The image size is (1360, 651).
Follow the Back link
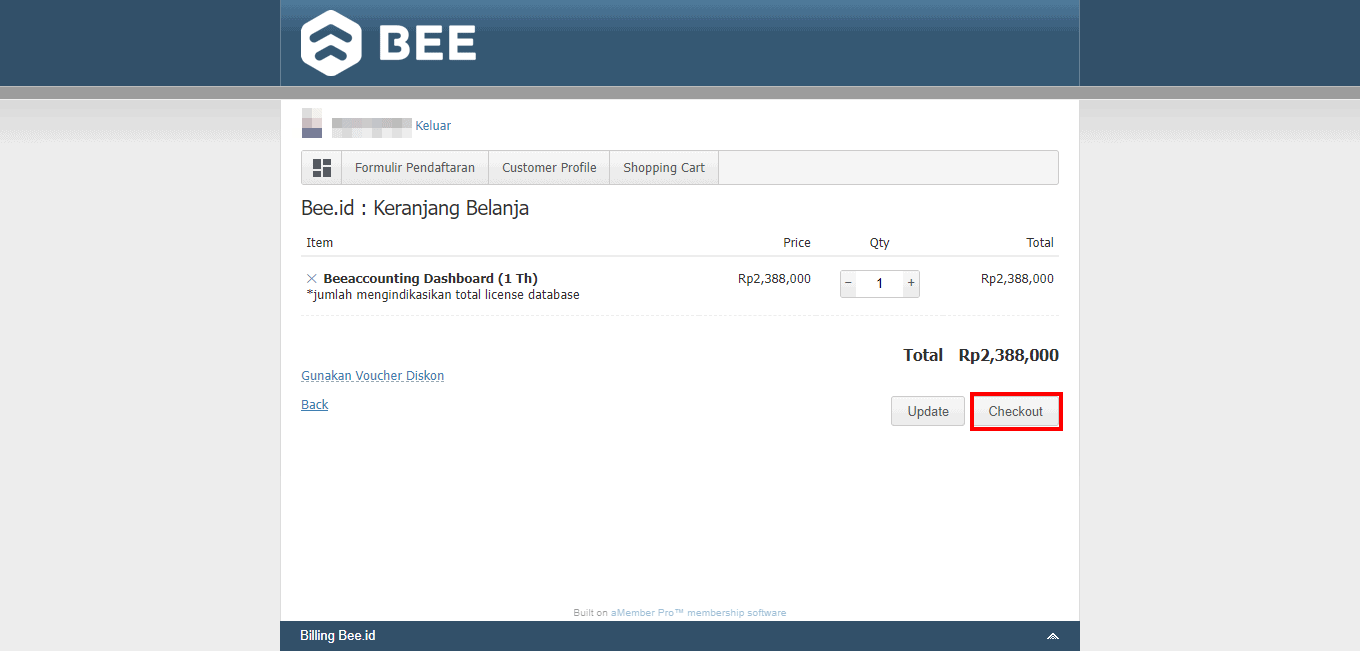coord(315,405)
